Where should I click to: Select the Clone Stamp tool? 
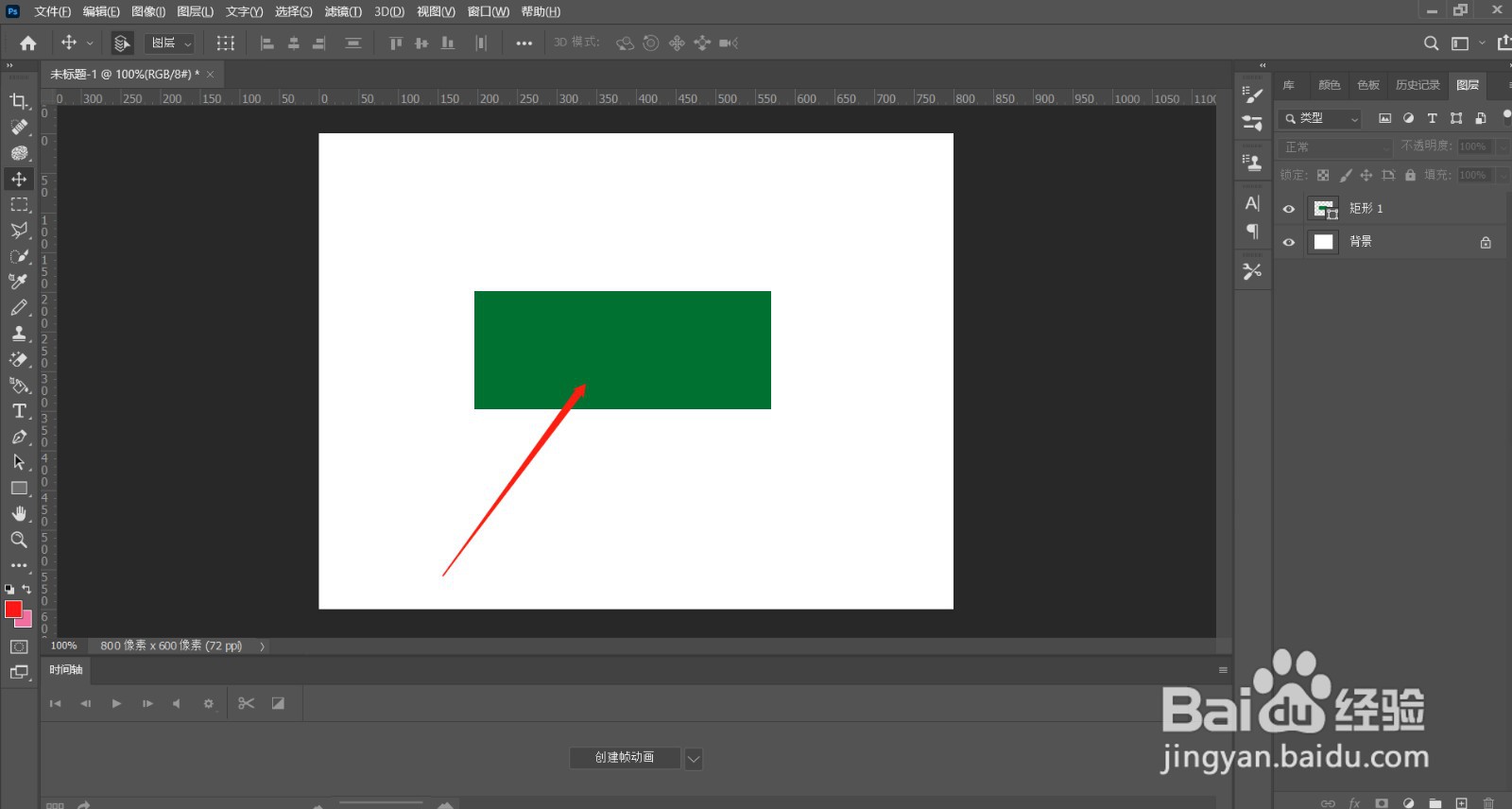(19, 334)
